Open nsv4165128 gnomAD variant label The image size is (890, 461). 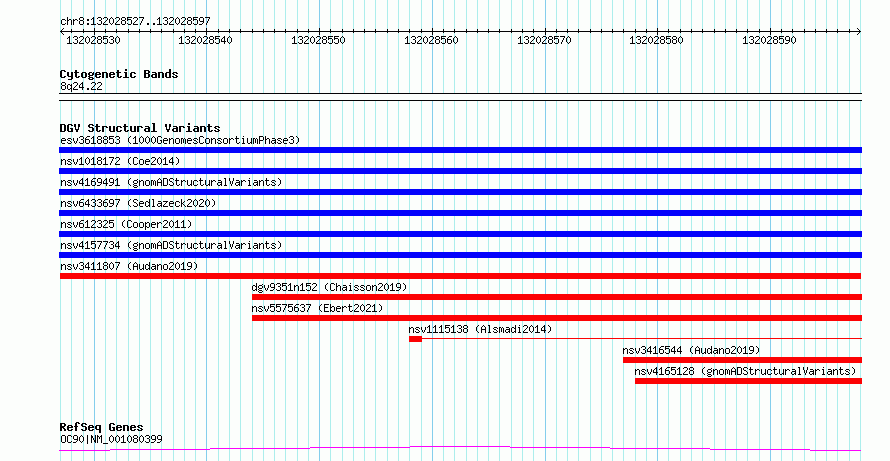pyautogui.click(x=745, y=371)
